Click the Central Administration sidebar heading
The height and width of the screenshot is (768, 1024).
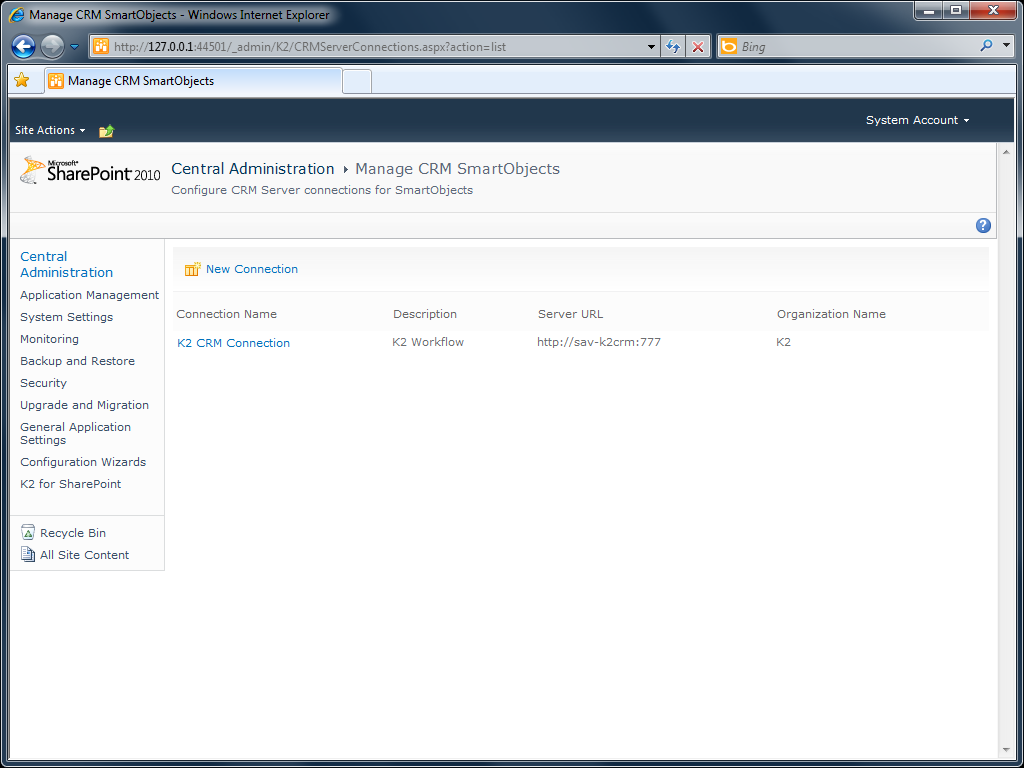[67, 264]
